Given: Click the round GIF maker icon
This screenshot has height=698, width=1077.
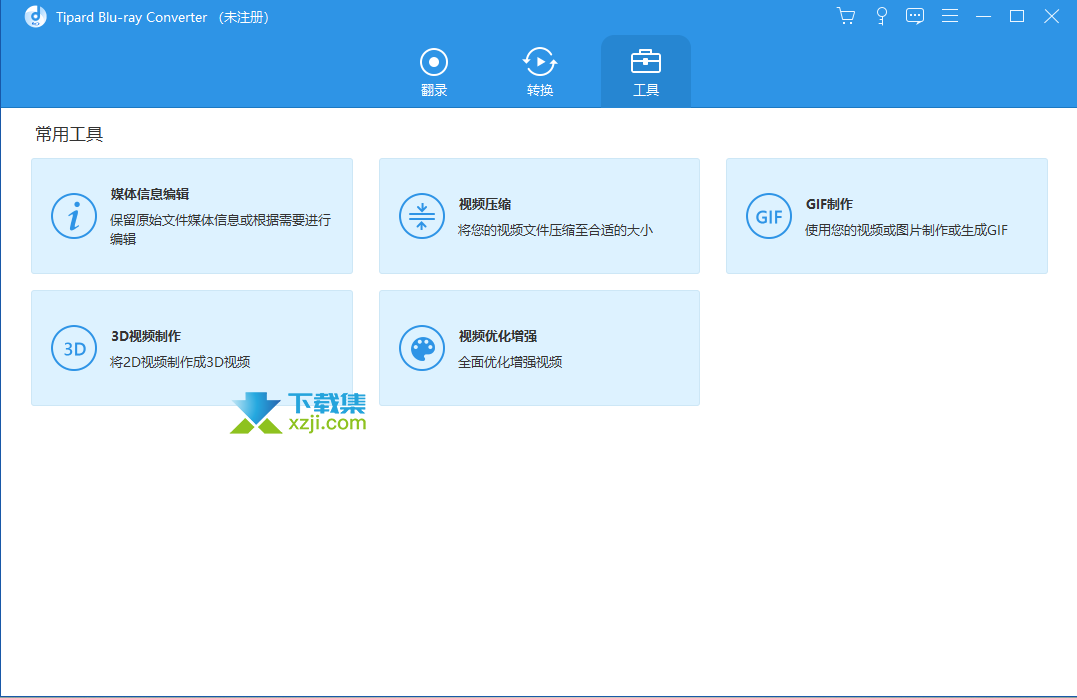Looking at the screenshot, I should (x=768, y=216).
